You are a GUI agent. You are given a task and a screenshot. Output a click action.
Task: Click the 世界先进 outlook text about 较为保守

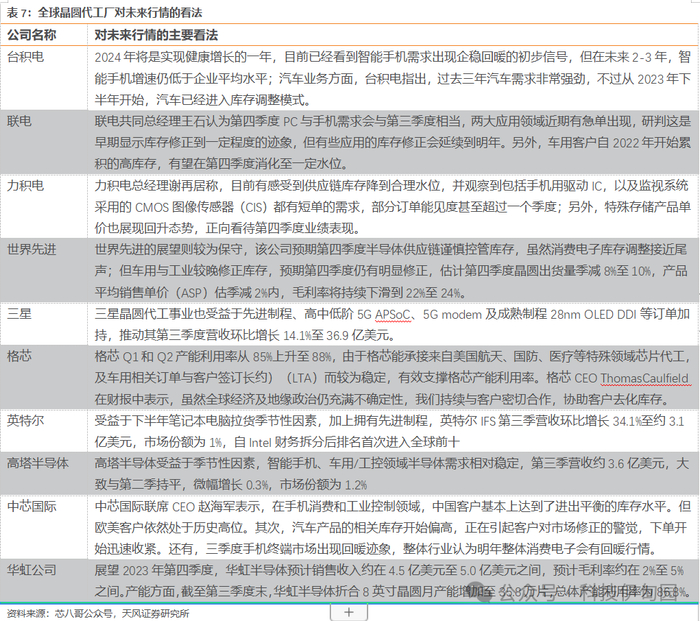(x=392, y=271)
